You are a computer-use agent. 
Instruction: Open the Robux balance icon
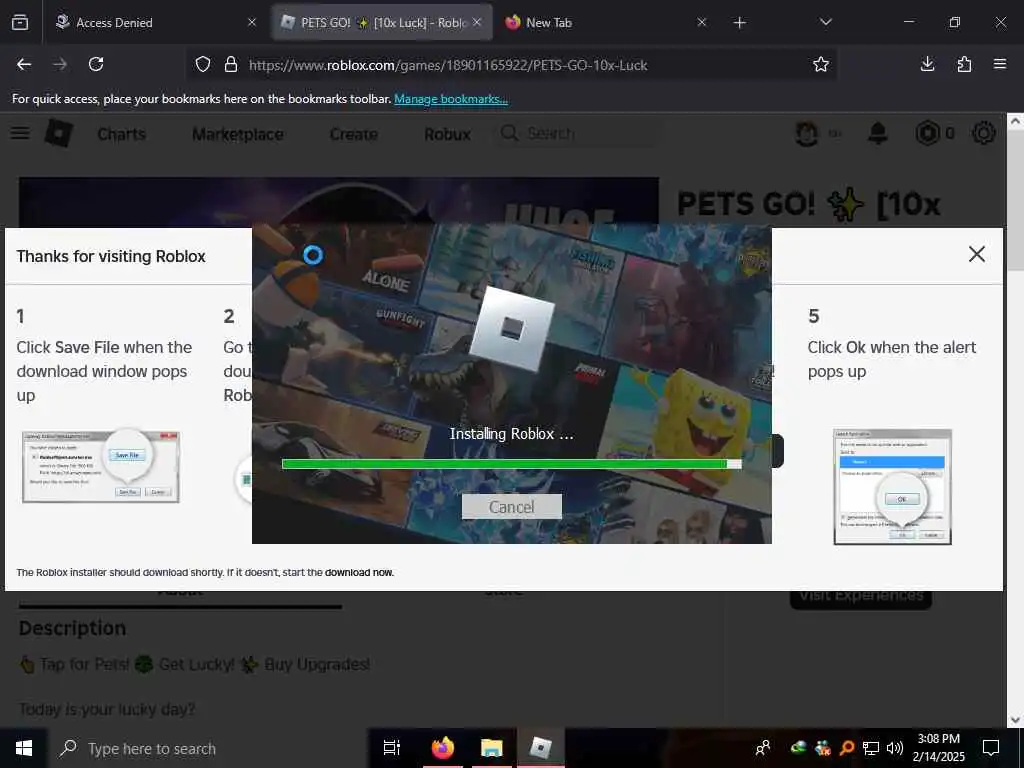pos(927,133)
